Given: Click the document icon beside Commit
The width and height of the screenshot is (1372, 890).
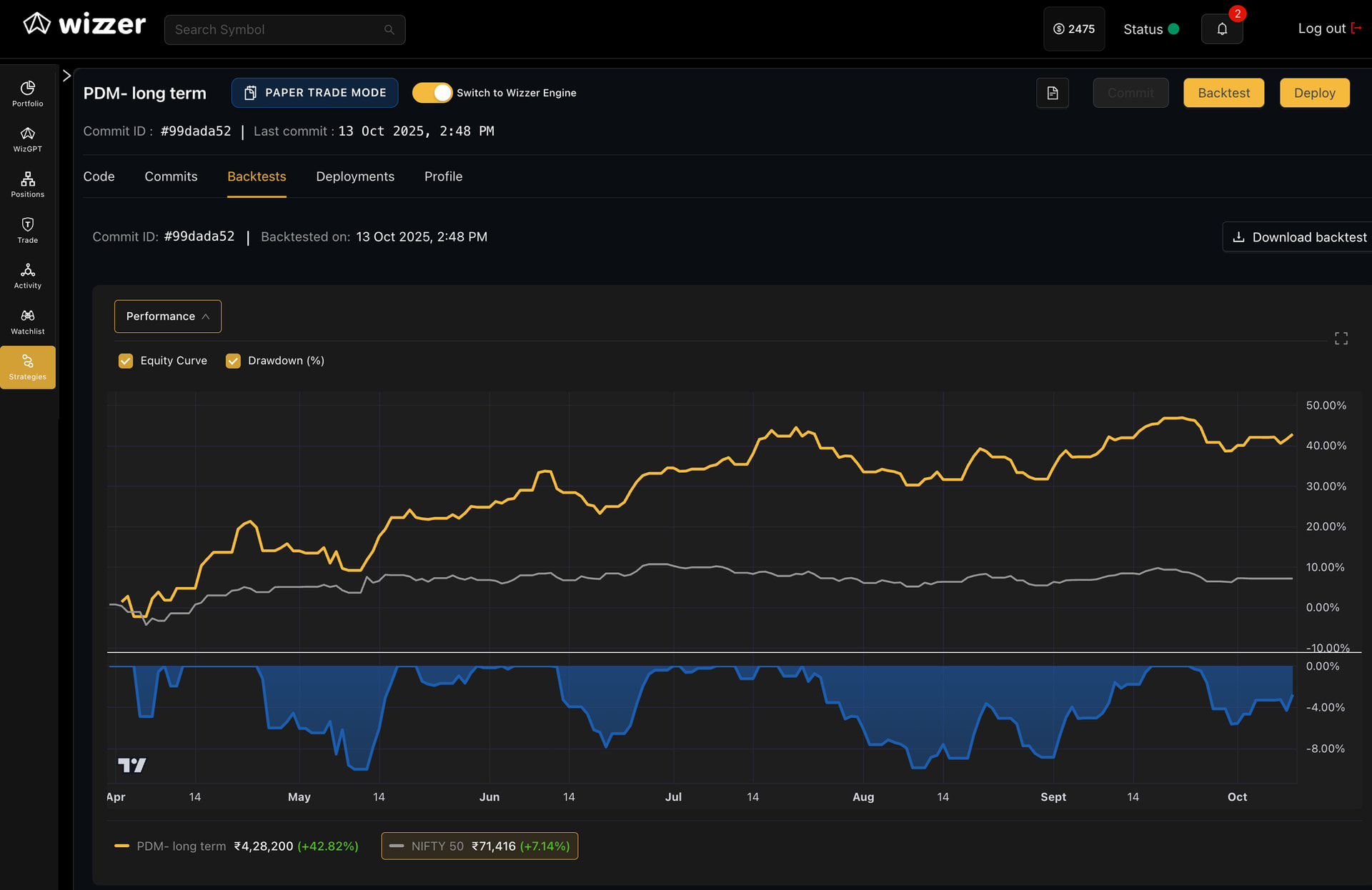Looking at the screenshot, I should [x=1053, y=93].
